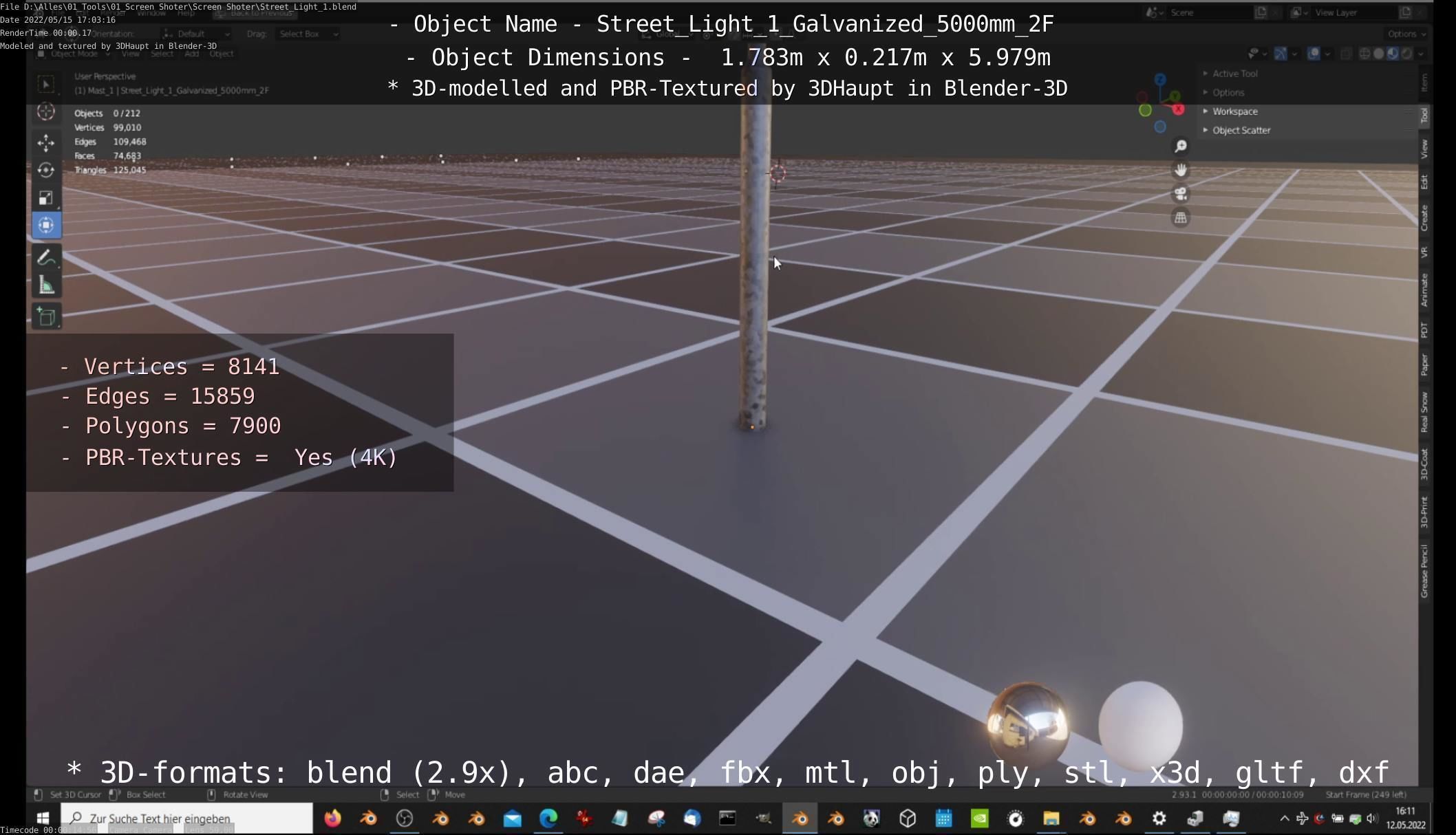Select the 3D Cursor tool
Image resolution: width=1456 pixels, height=835 pixels.
click(46, 111)
